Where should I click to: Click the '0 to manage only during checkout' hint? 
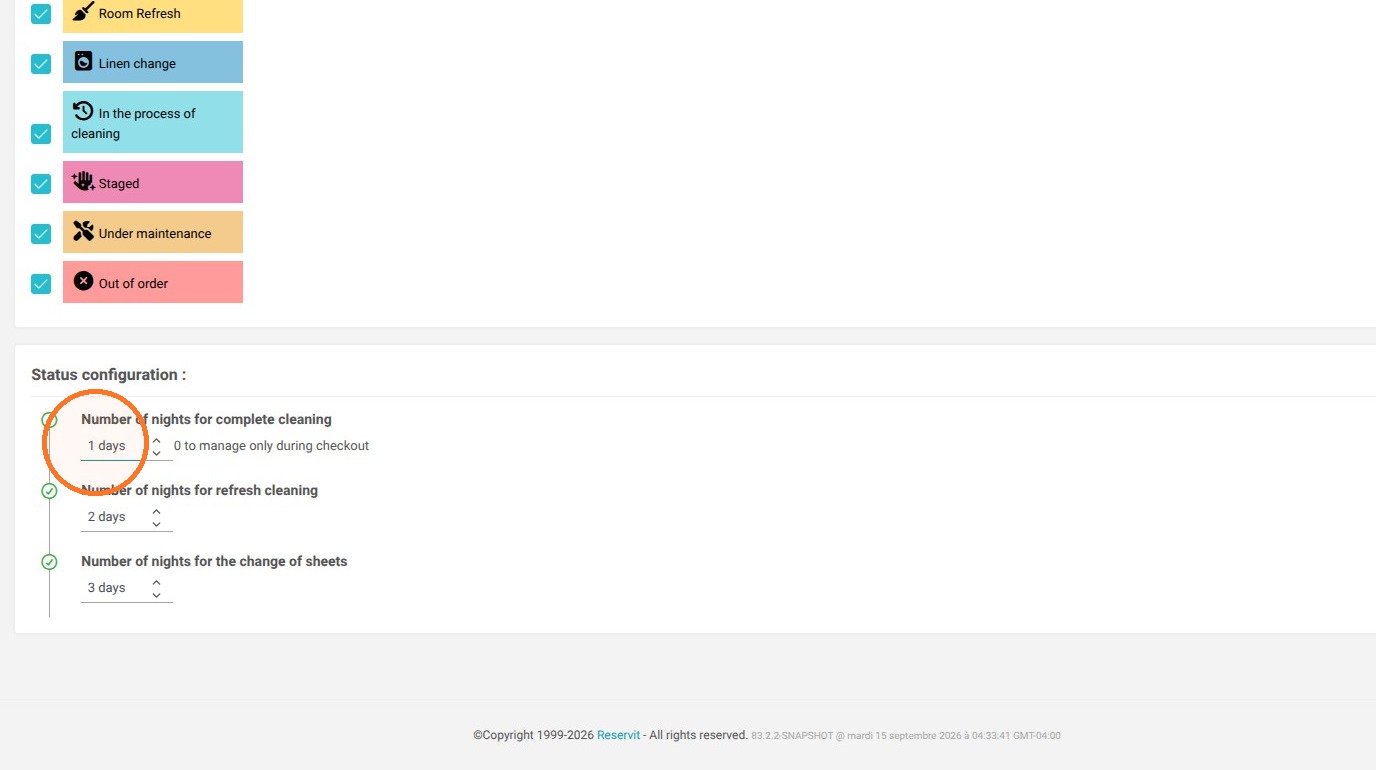tap(271, 446)
